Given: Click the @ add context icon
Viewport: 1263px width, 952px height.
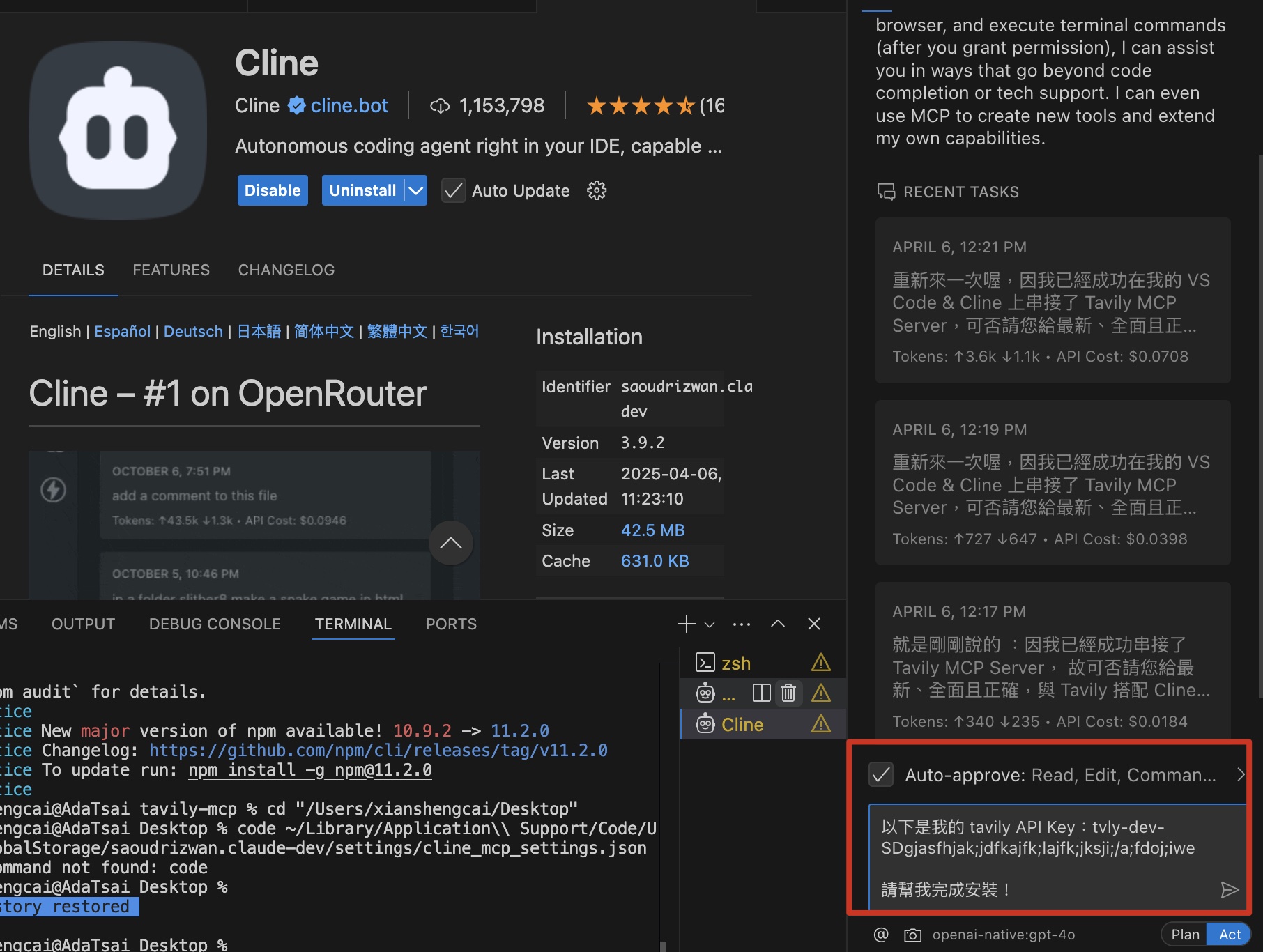Looking at the screenshot, I should click(881, 935).
